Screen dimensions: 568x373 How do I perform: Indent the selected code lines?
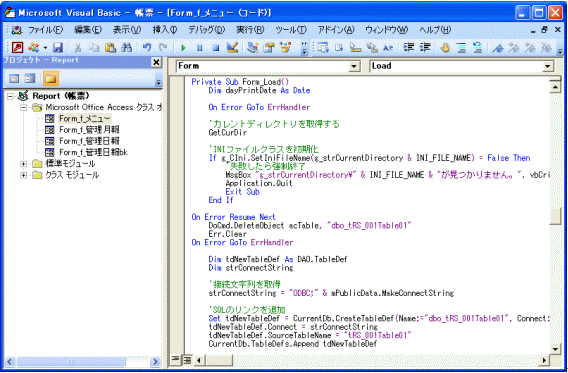(x=409, y=47)
